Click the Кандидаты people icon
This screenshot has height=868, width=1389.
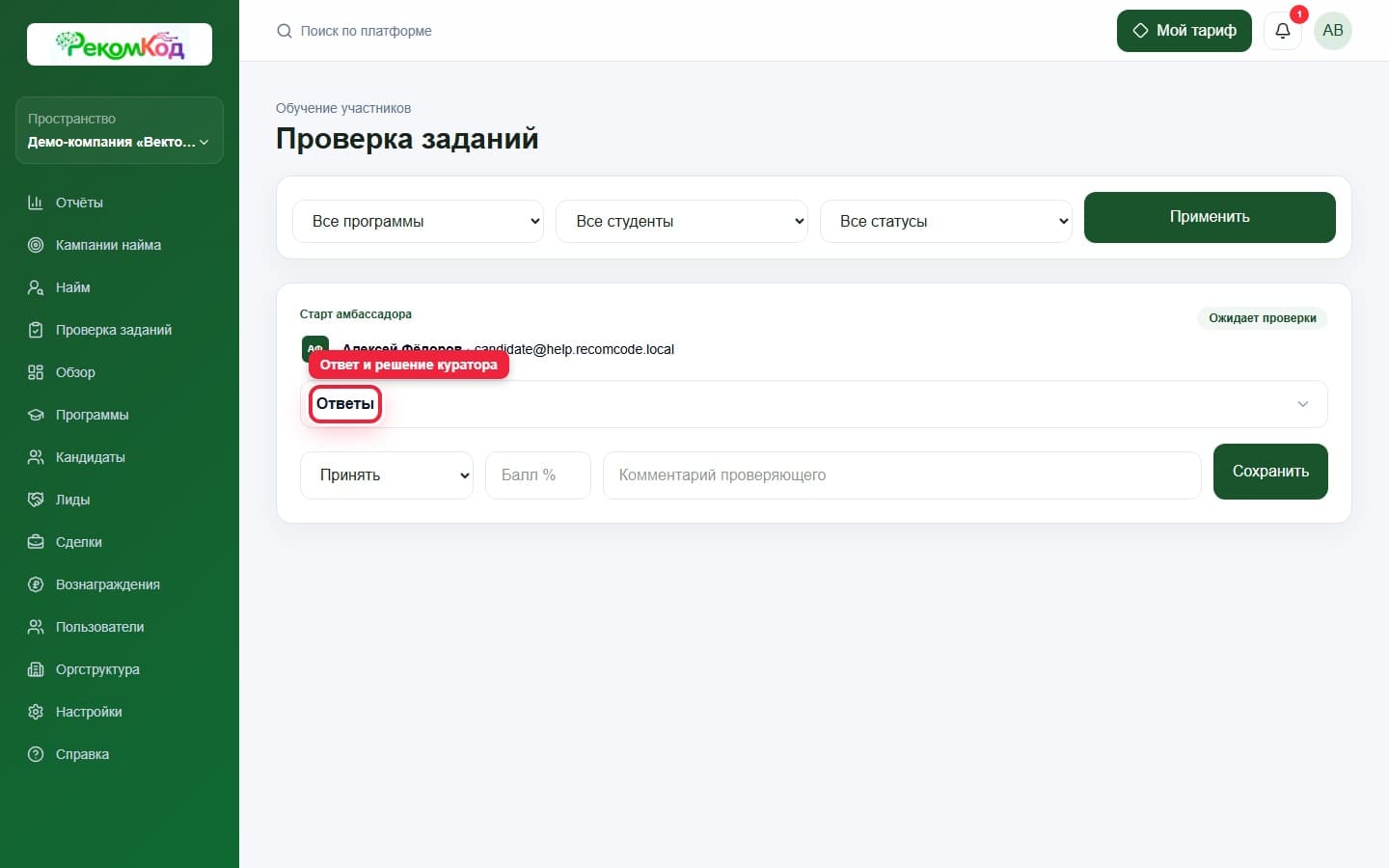click(36, 457)
